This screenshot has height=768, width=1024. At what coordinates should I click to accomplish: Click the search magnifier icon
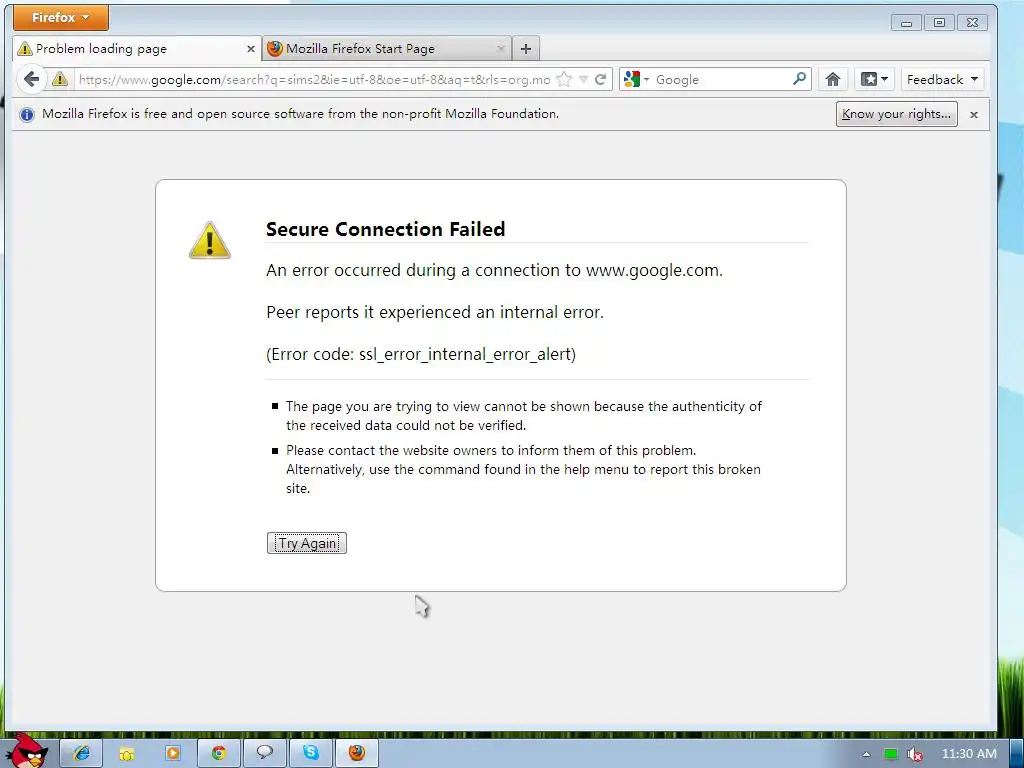(x=799, y=79)
